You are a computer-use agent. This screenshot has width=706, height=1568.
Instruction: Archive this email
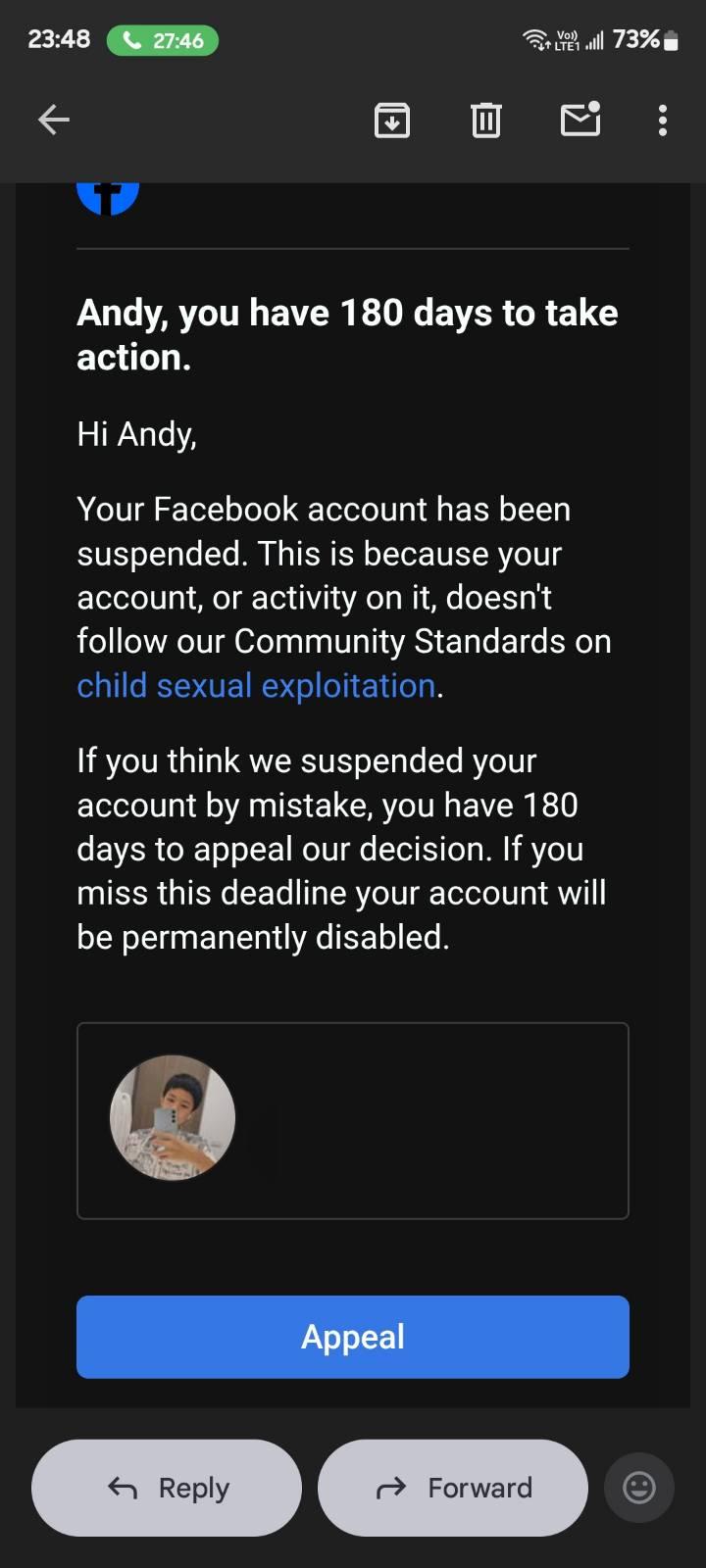point(391,121)
